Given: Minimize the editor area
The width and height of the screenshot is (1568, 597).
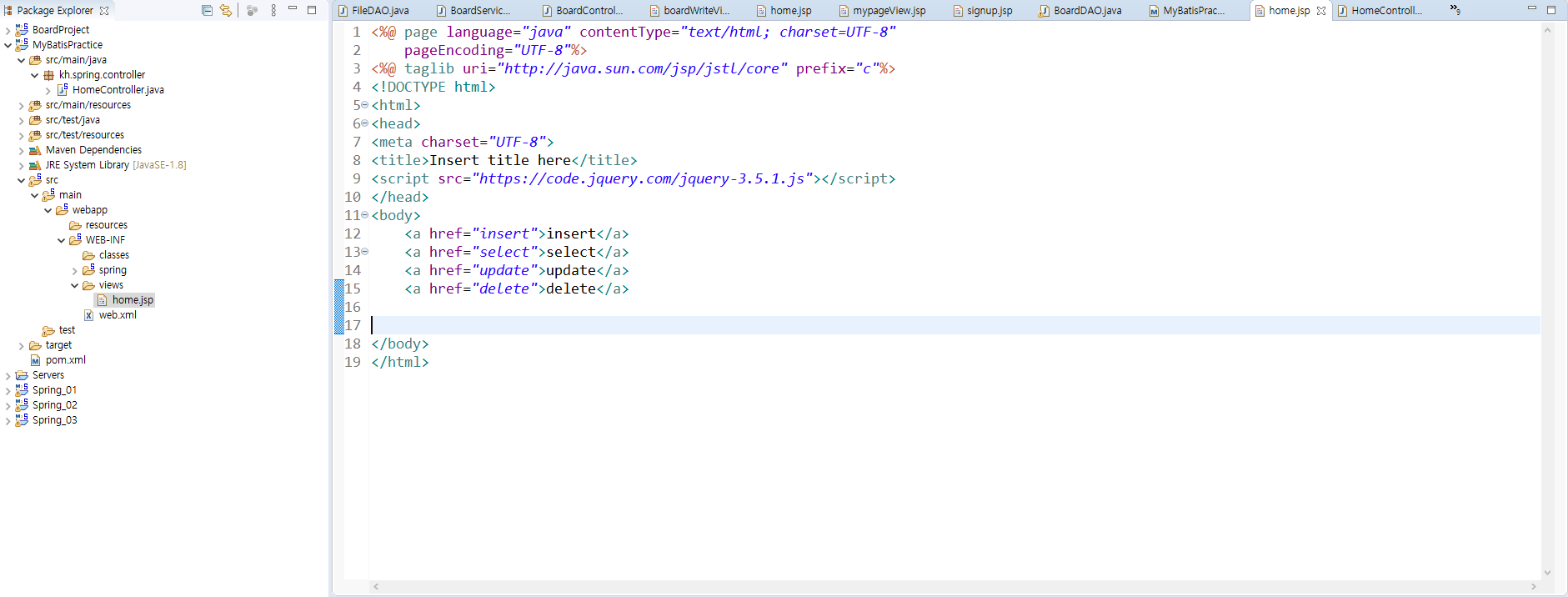Looking at the screenshot, I should [1532, 8].
